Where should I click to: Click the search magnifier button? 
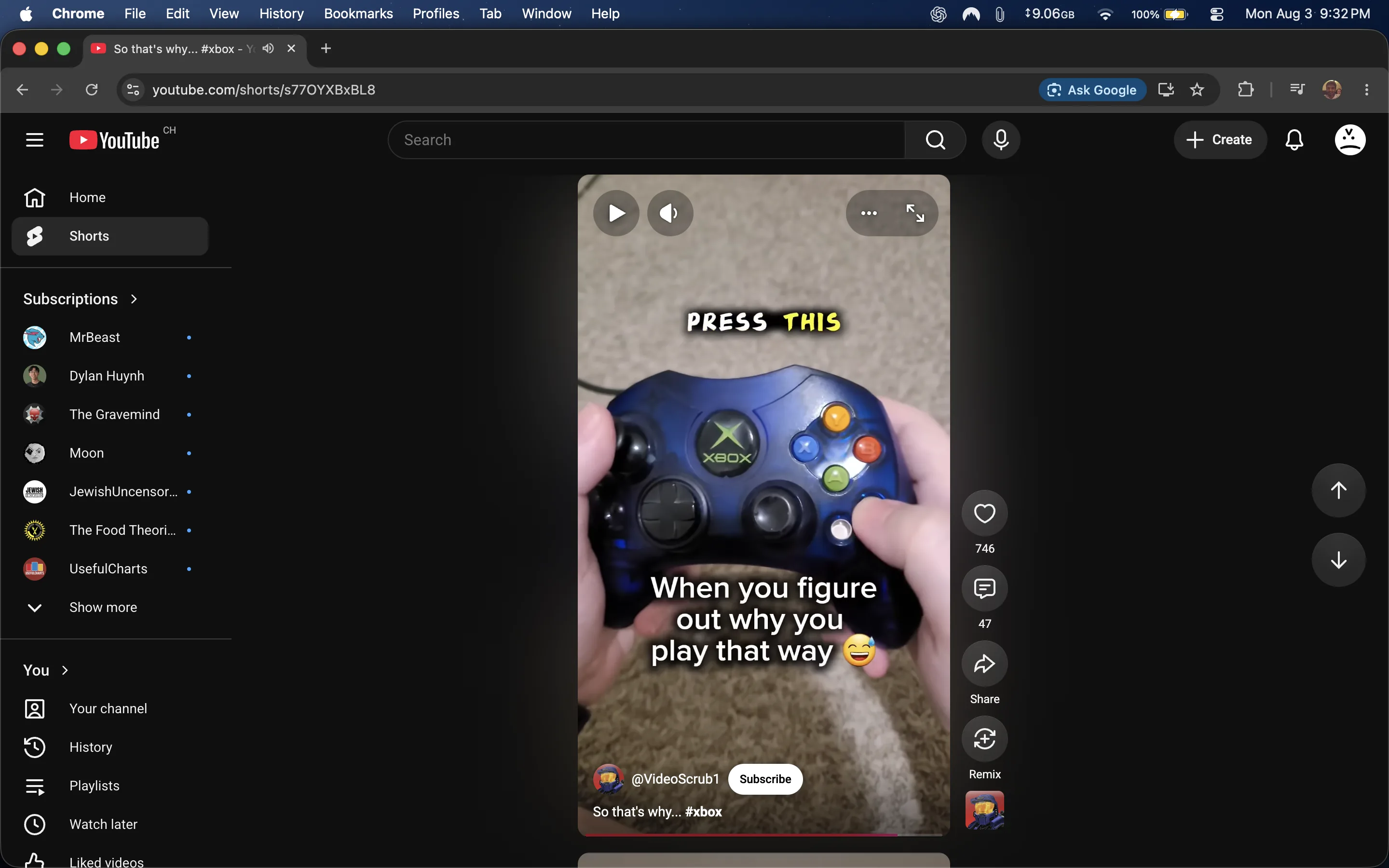coord(936,139)
